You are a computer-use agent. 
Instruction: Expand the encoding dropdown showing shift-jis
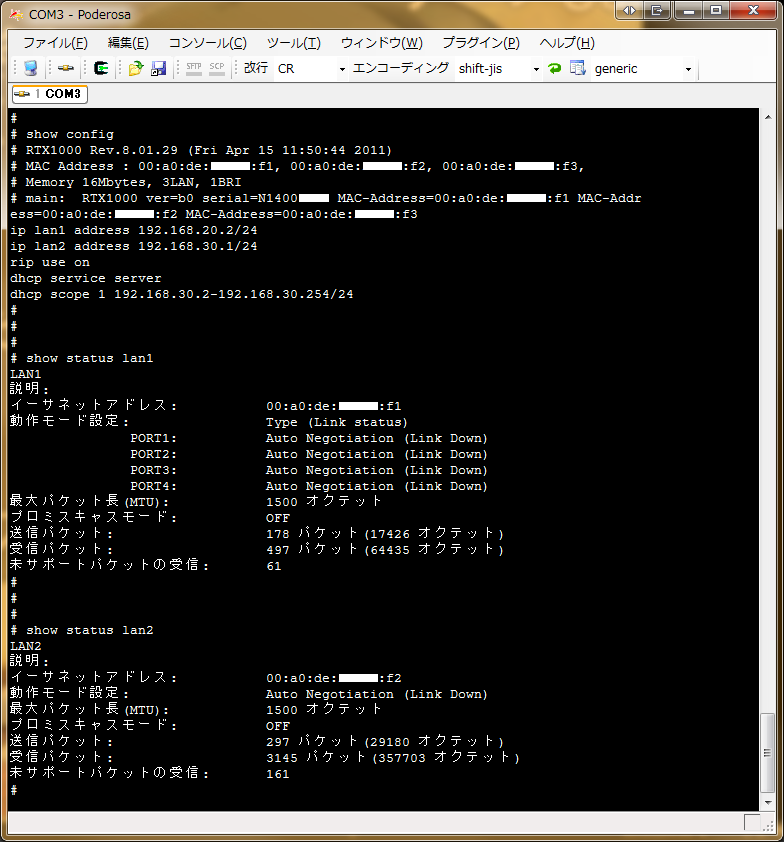pos(497,69)
